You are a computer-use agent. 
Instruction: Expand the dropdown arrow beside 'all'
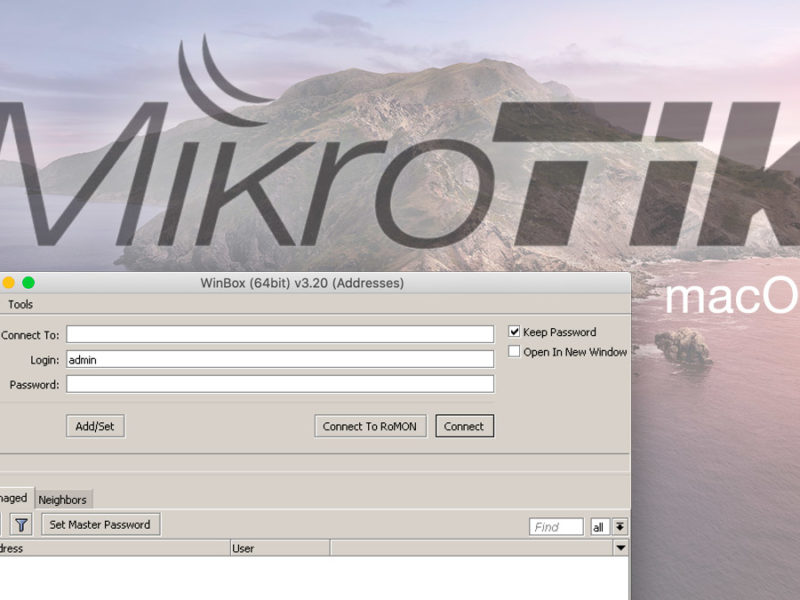pyautogui.click(x=620, y=527)
